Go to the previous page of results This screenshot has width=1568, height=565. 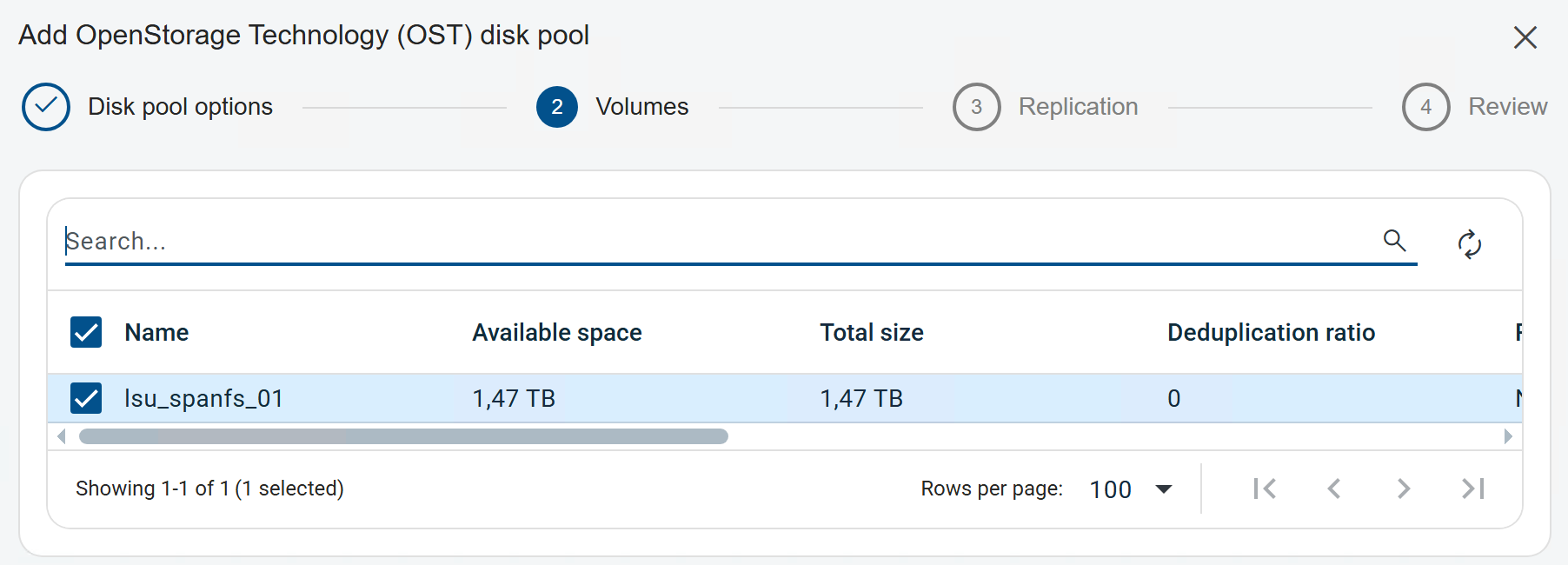click(x=1334, y=489)
